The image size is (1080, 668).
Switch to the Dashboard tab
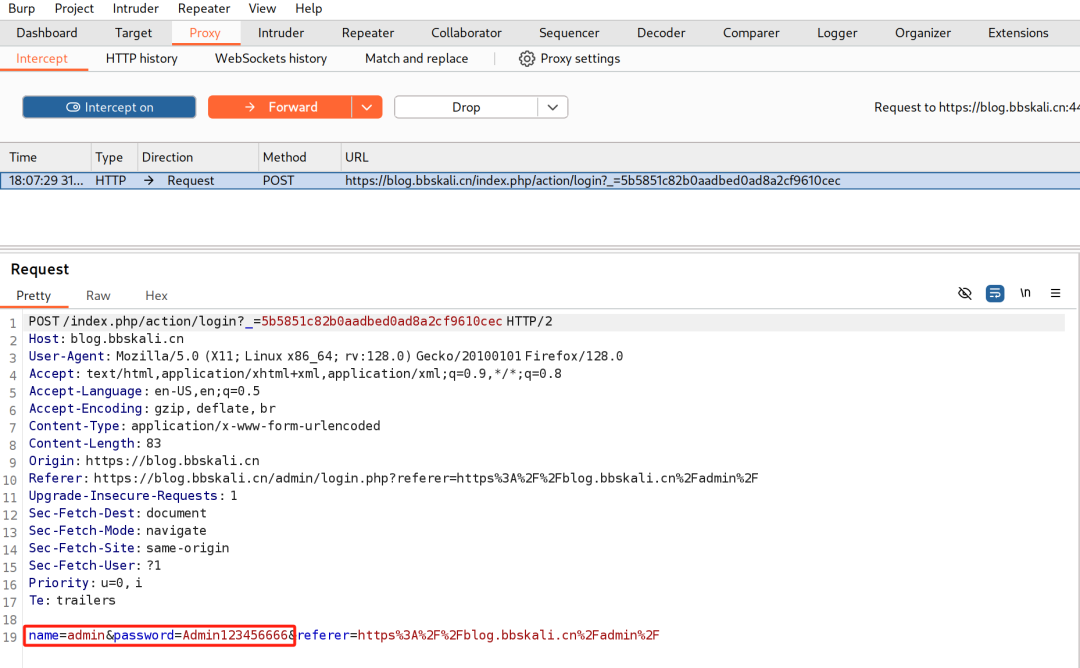(x=47, y=32)
